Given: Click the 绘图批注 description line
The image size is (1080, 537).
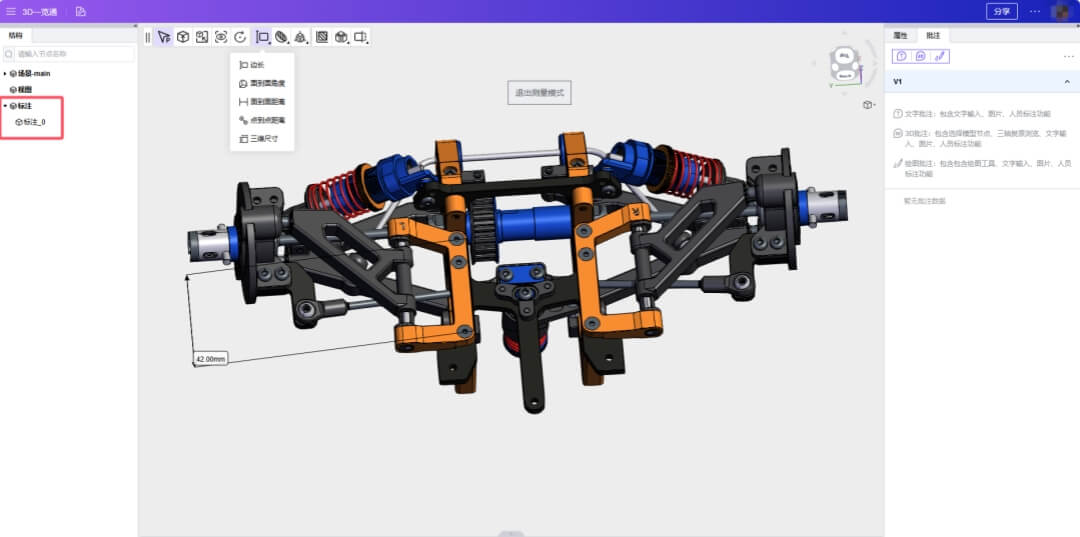Looking at the screenshot, I should pyautogui.click(x=983, y=169).
